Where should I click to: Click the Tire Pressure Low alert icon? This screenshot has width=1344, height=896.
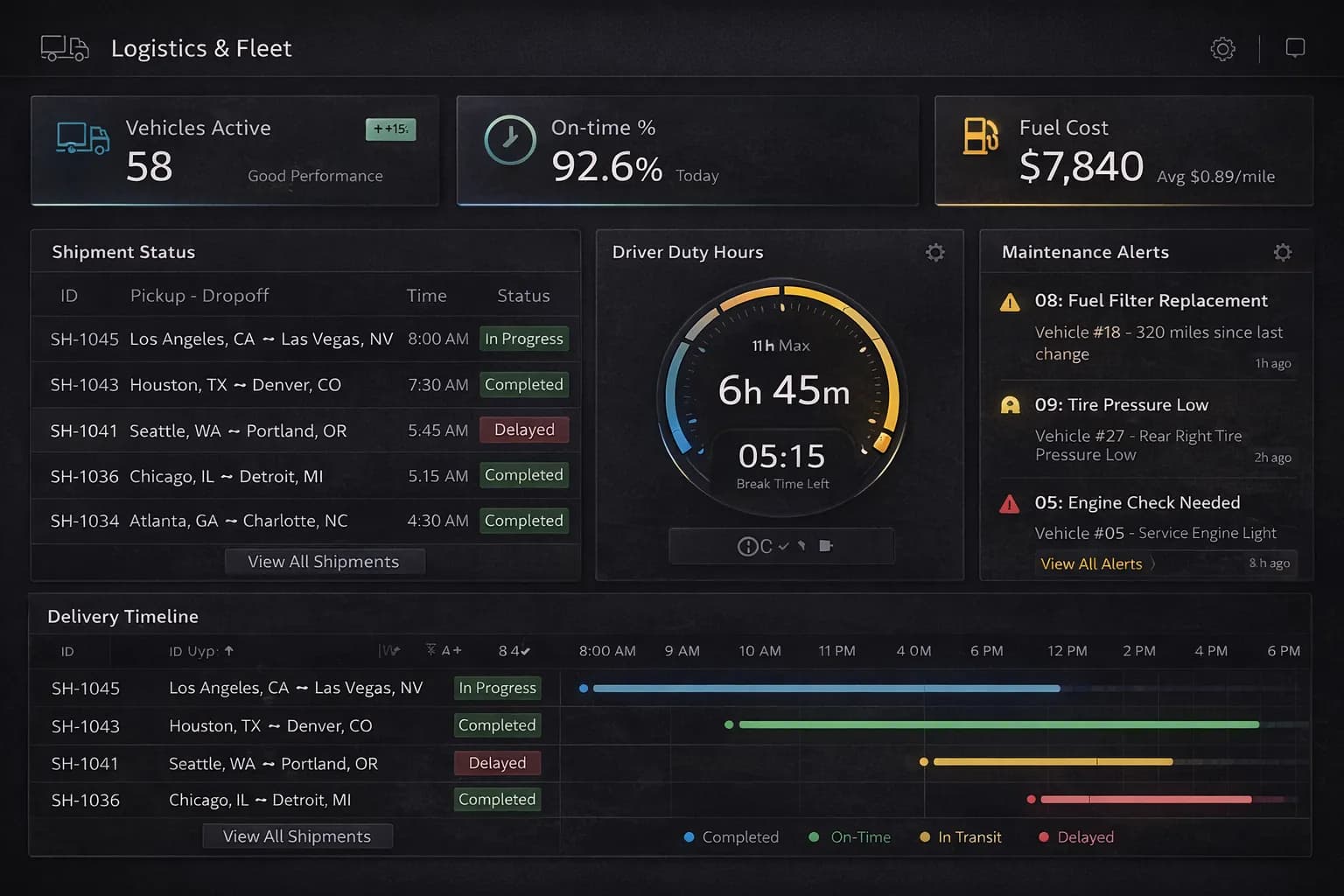(x=1010, y=405)
